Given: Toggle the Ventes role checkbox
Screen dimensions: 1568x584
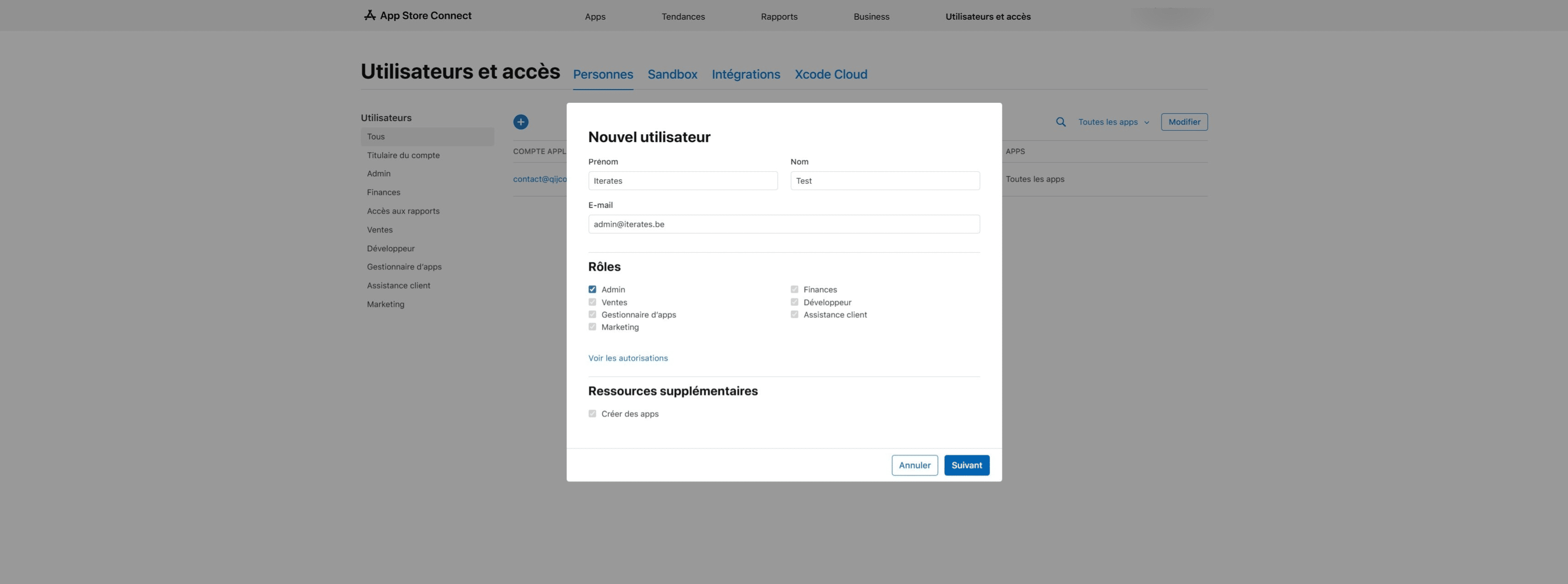Looking at the screenshot, I should click(592, 303).
